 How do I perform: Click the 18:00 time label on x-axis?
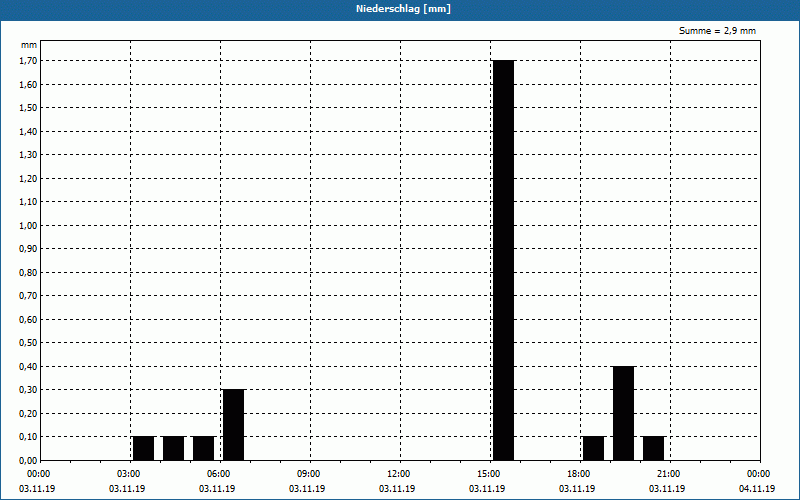click(x=578, y=474)
